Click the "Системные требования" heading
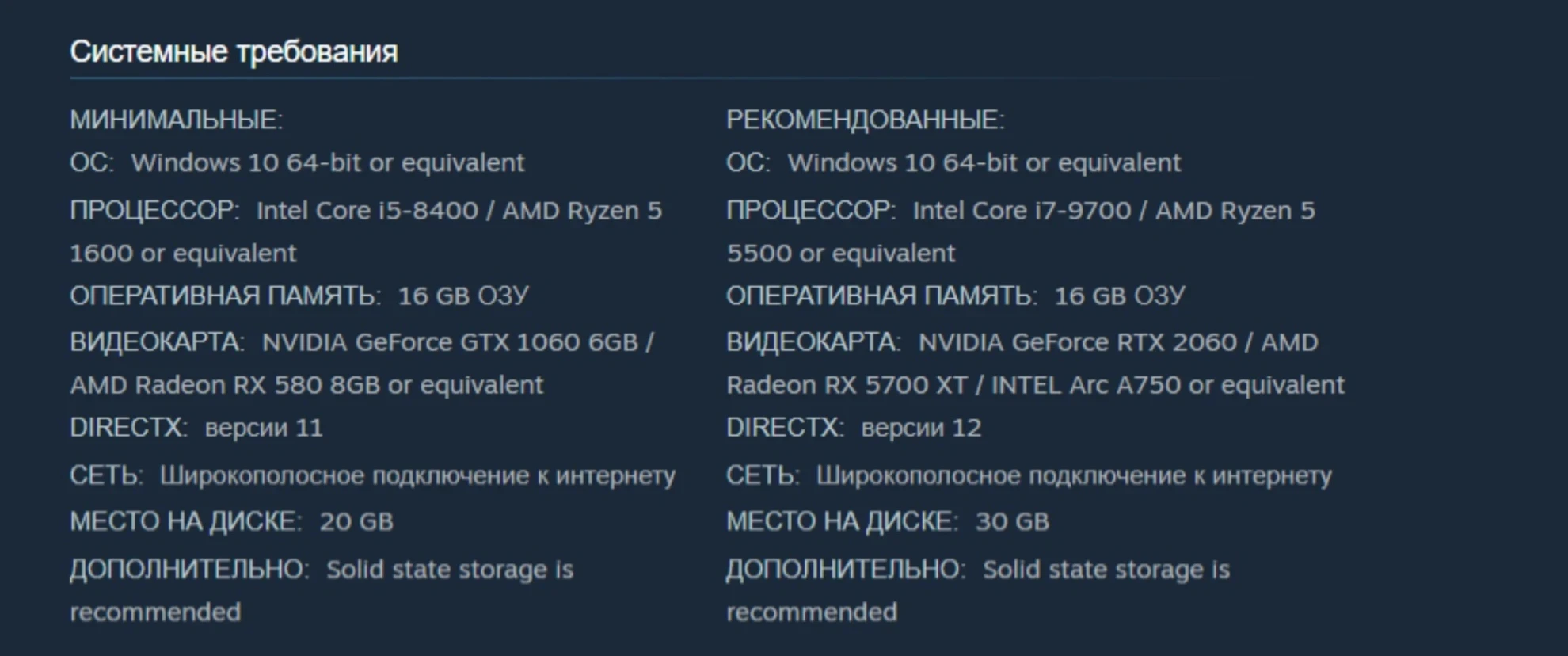1568x656 pixels. (x=234, y=51)
